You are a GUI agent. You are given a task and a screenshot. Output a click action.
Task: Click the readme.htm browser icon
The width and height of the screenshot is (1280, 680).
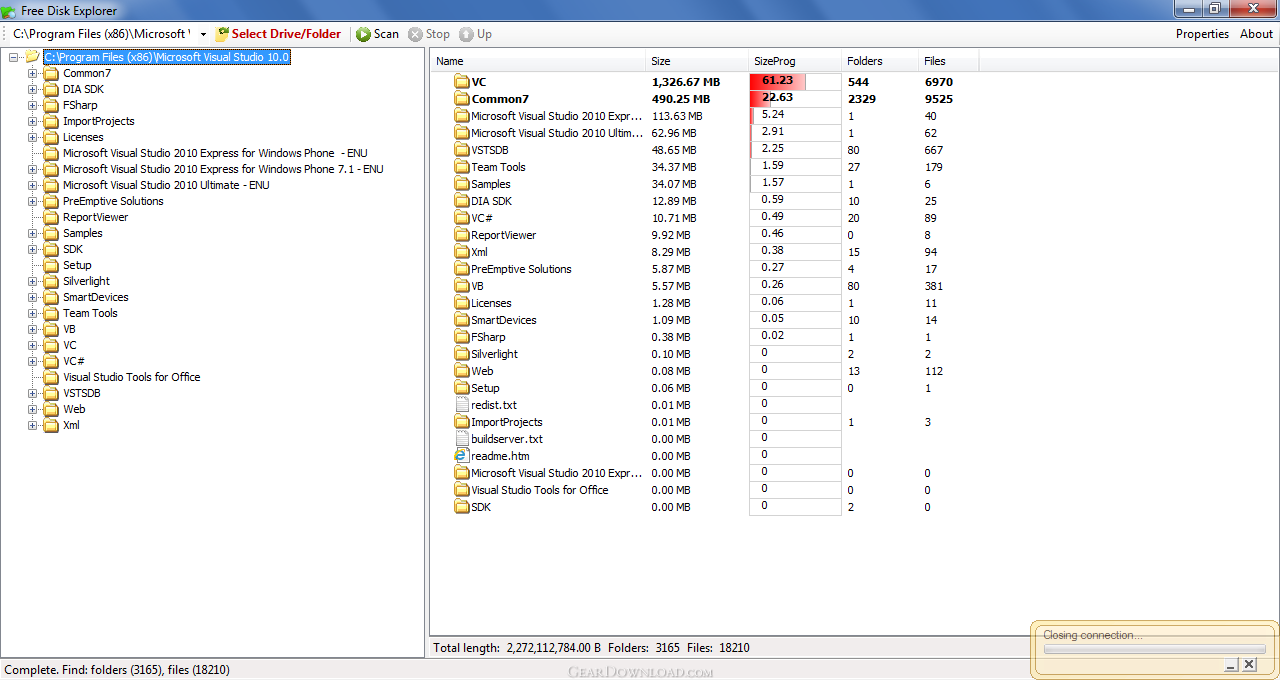pos(461,456)
